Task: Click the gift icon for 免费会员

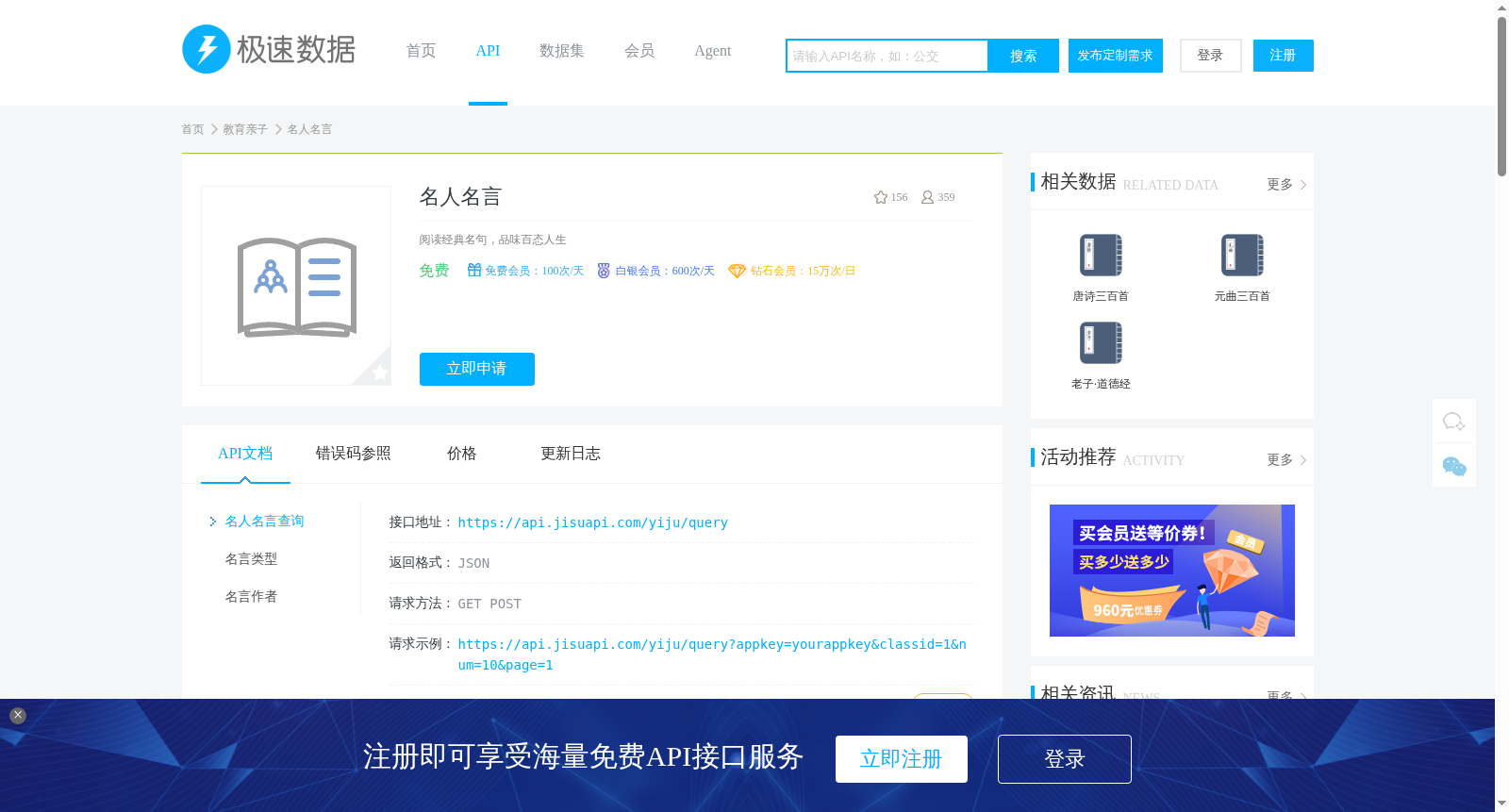Action: coord(474,271)
